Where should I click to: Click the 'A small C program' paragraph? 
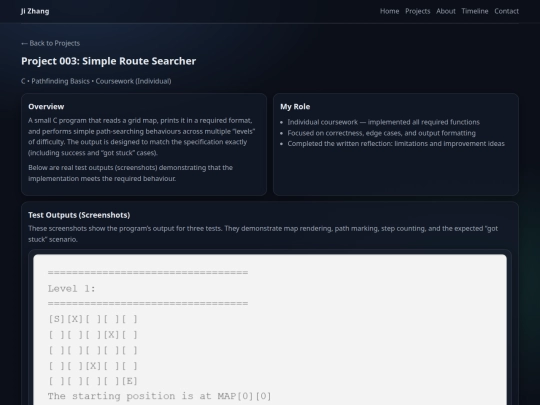coord(142,137)
